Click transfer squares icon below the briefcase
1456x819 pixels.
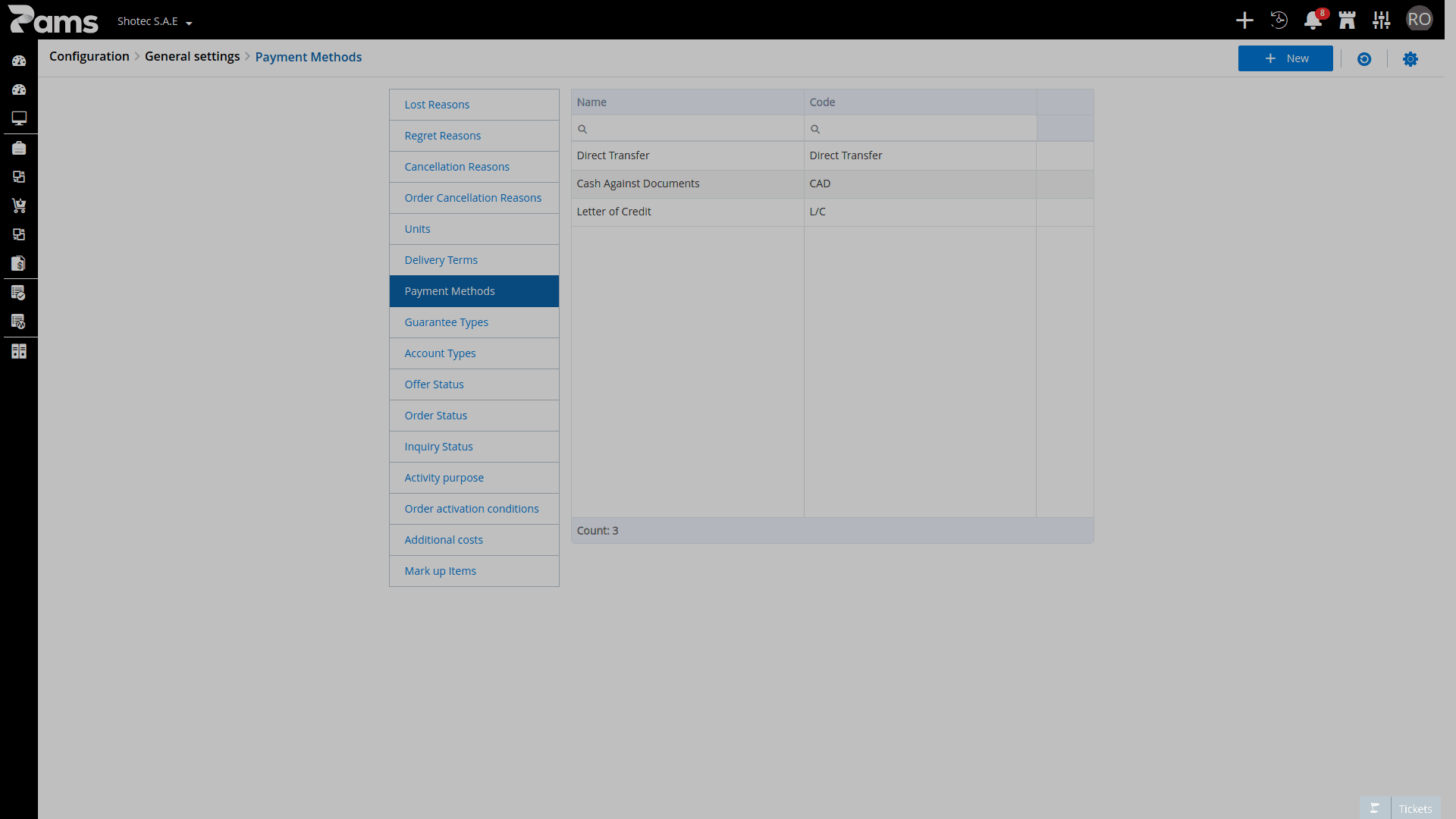tap(19, 177)
